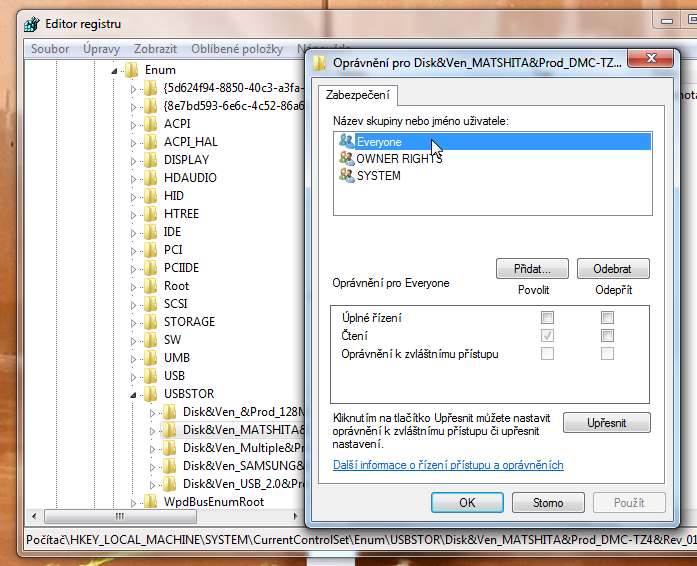This screenshot has height=566, width=697.
Task: Click the DISPLAY folder icon
Action: click(x=151, y=160)
